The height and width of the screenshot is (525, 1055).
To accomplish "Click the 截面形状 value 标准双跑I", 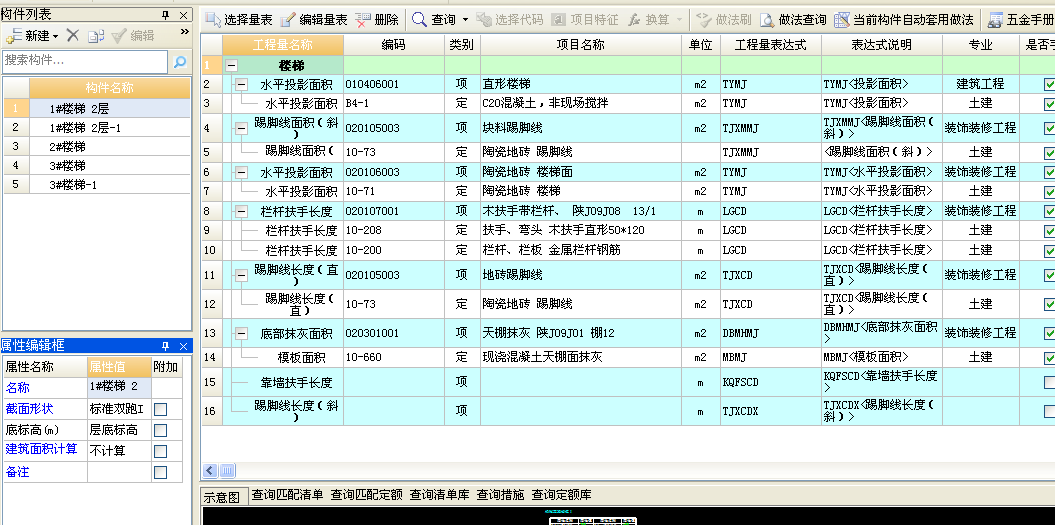I will [x=119, y=409].
